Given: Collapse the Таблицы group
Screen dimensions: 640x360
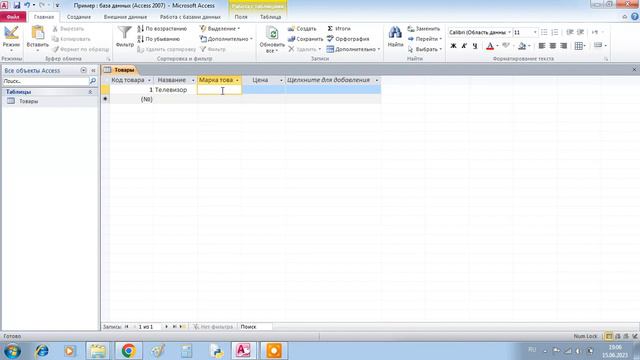Looking at the screenshot, I should tap(90, 92).
